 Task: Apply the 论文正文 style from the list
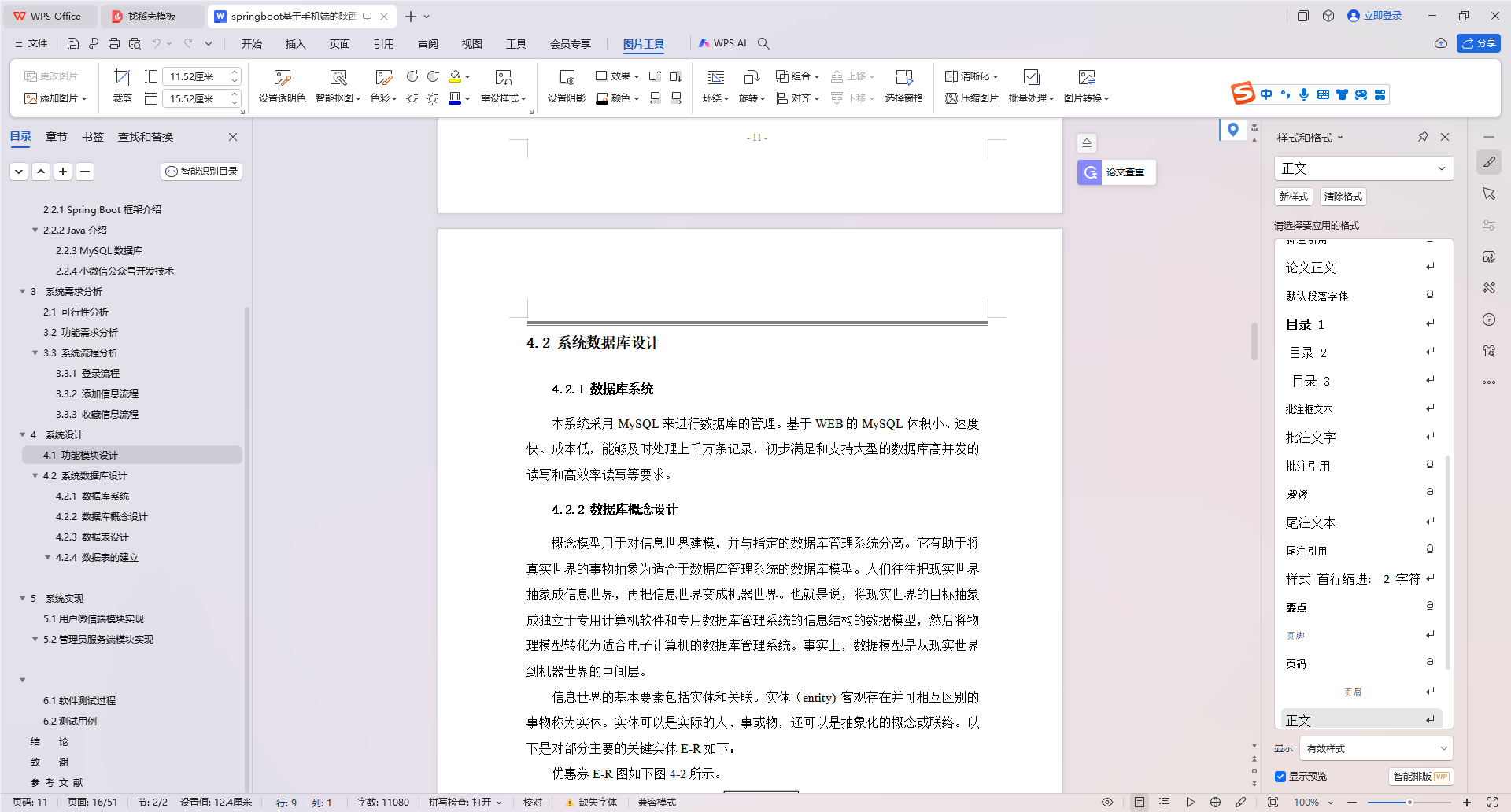(x=1361, y=268)
